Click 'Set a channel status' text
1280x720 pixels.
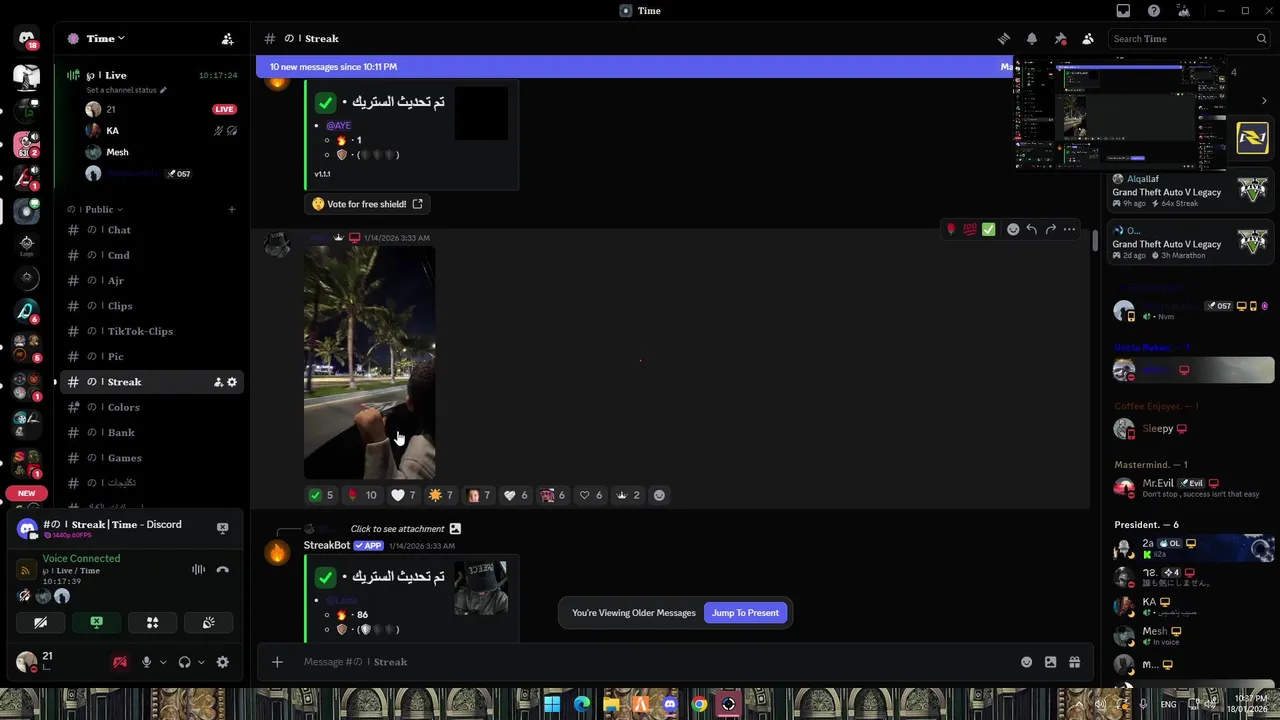(x=121, y=90)
